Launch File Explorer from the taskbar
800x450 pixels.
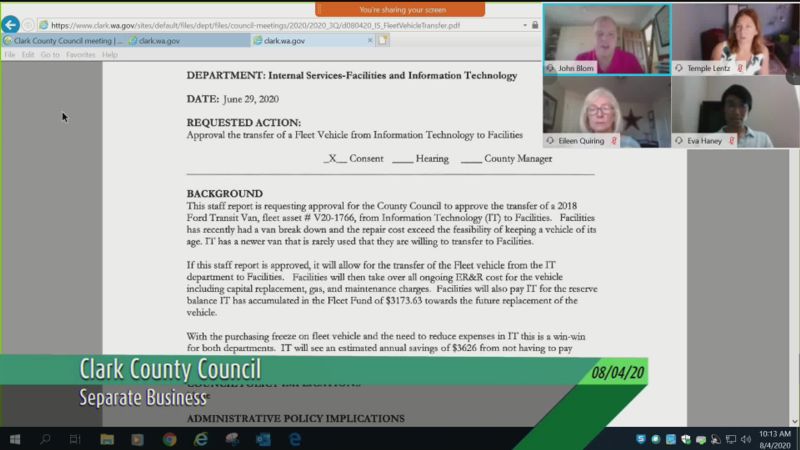coord(107,439)
